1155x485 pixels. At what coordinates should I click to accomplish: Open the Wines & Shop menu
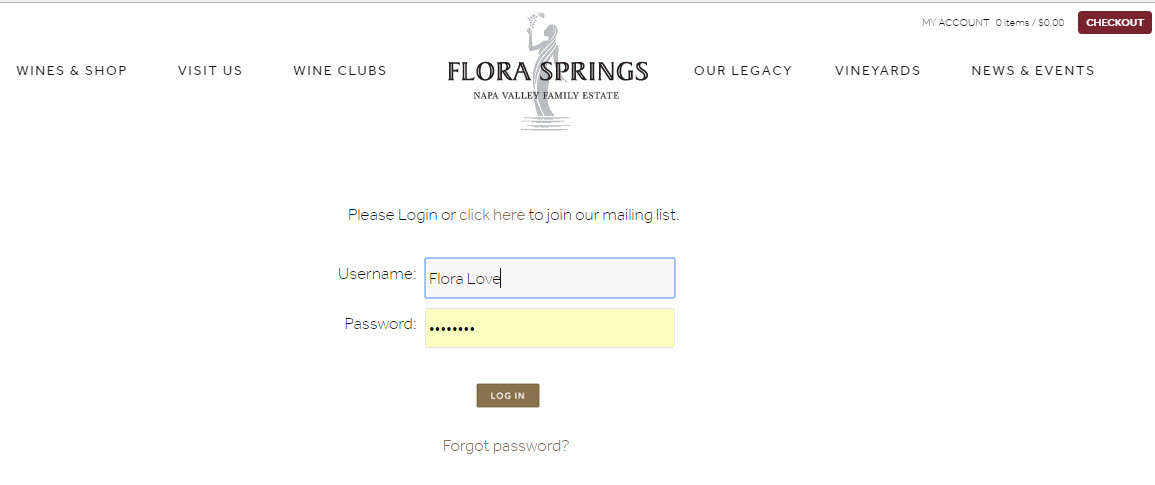[71, 71]
